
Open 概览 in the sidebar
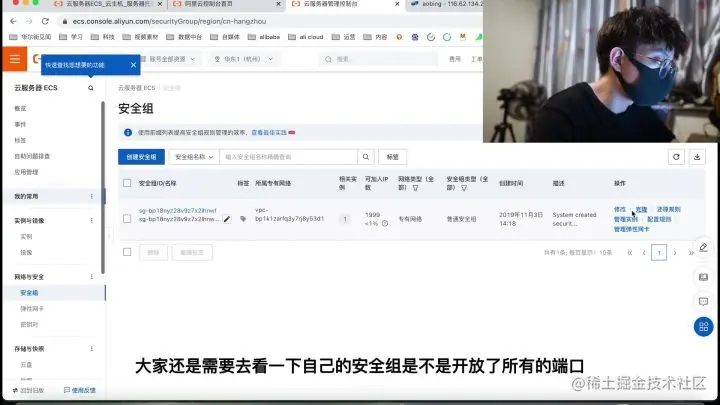pyautogui.click(x=20, y=108)
